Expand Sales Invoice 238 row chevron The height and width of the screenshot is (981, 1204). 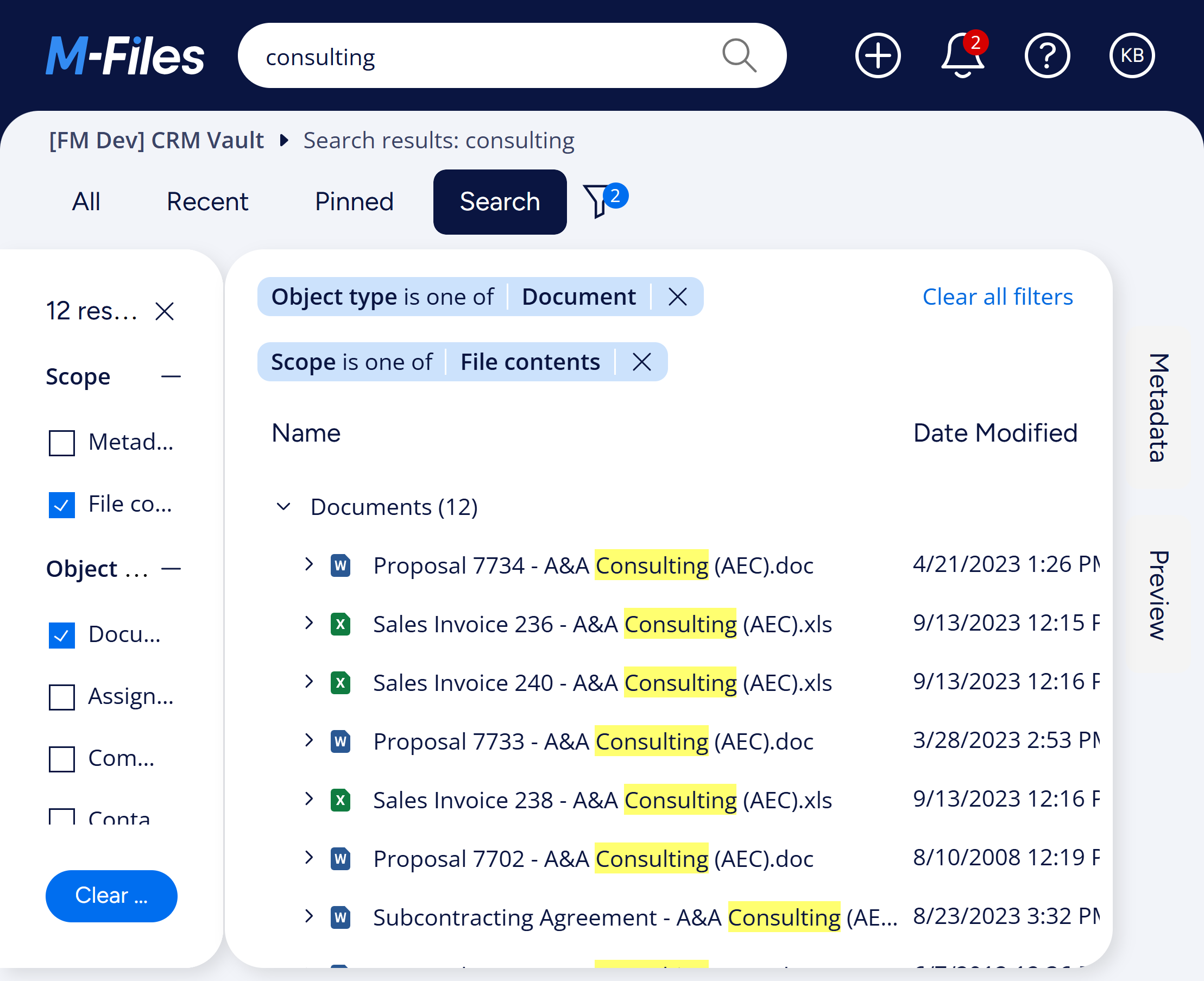coord(308,799)
